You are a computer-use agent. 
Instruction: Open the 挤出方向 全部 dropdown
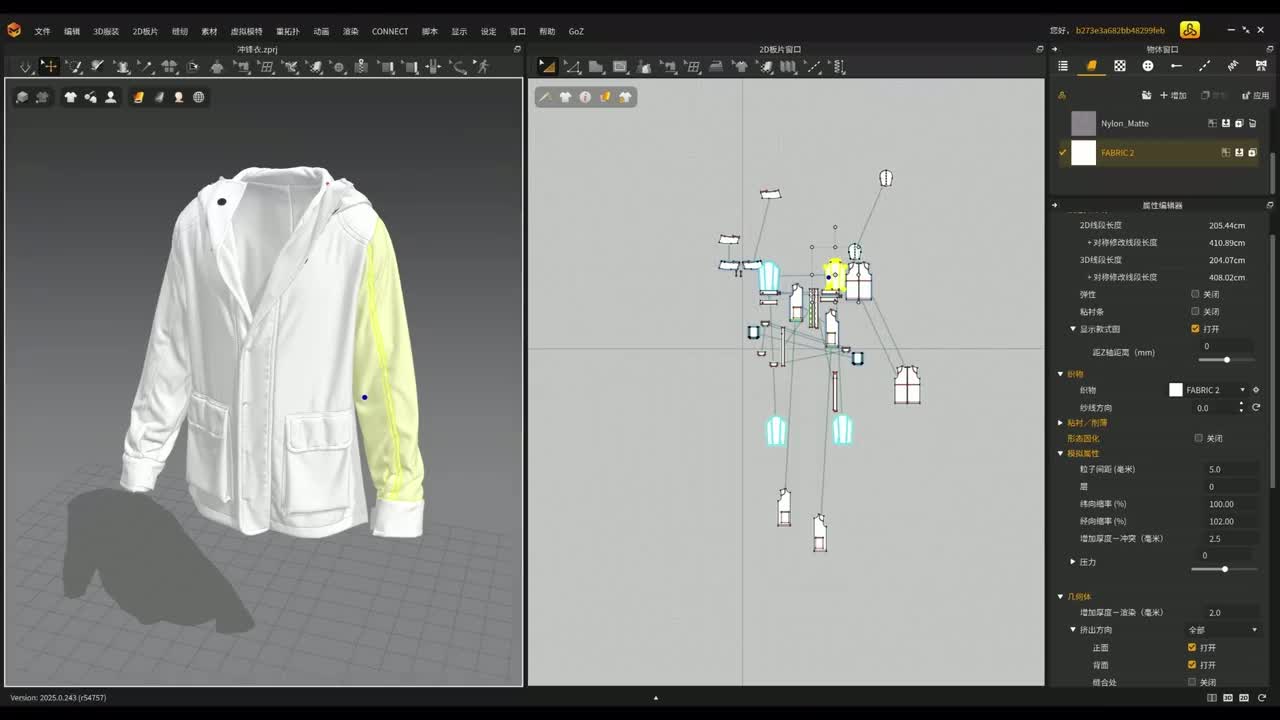1222,630
